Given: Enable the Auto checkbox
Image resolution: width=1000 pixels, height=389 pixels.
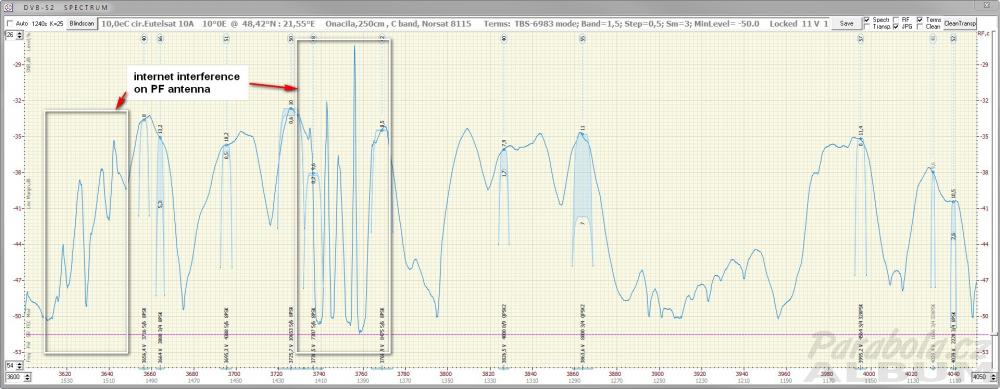Looking at the screenshot, I should tap(10, 23).
